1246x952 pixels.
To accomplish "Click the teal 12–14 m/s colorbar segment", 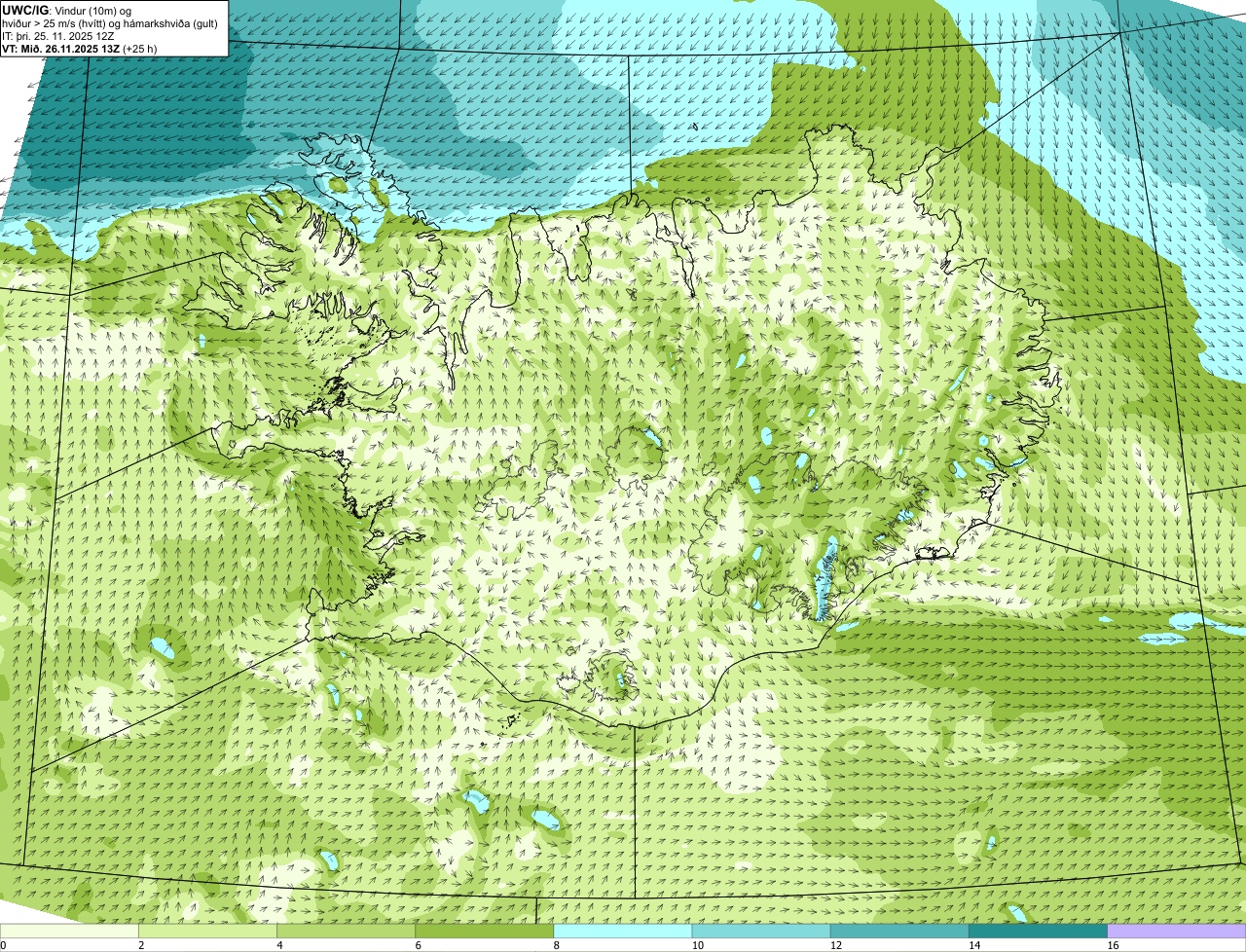I will [899, 932].
